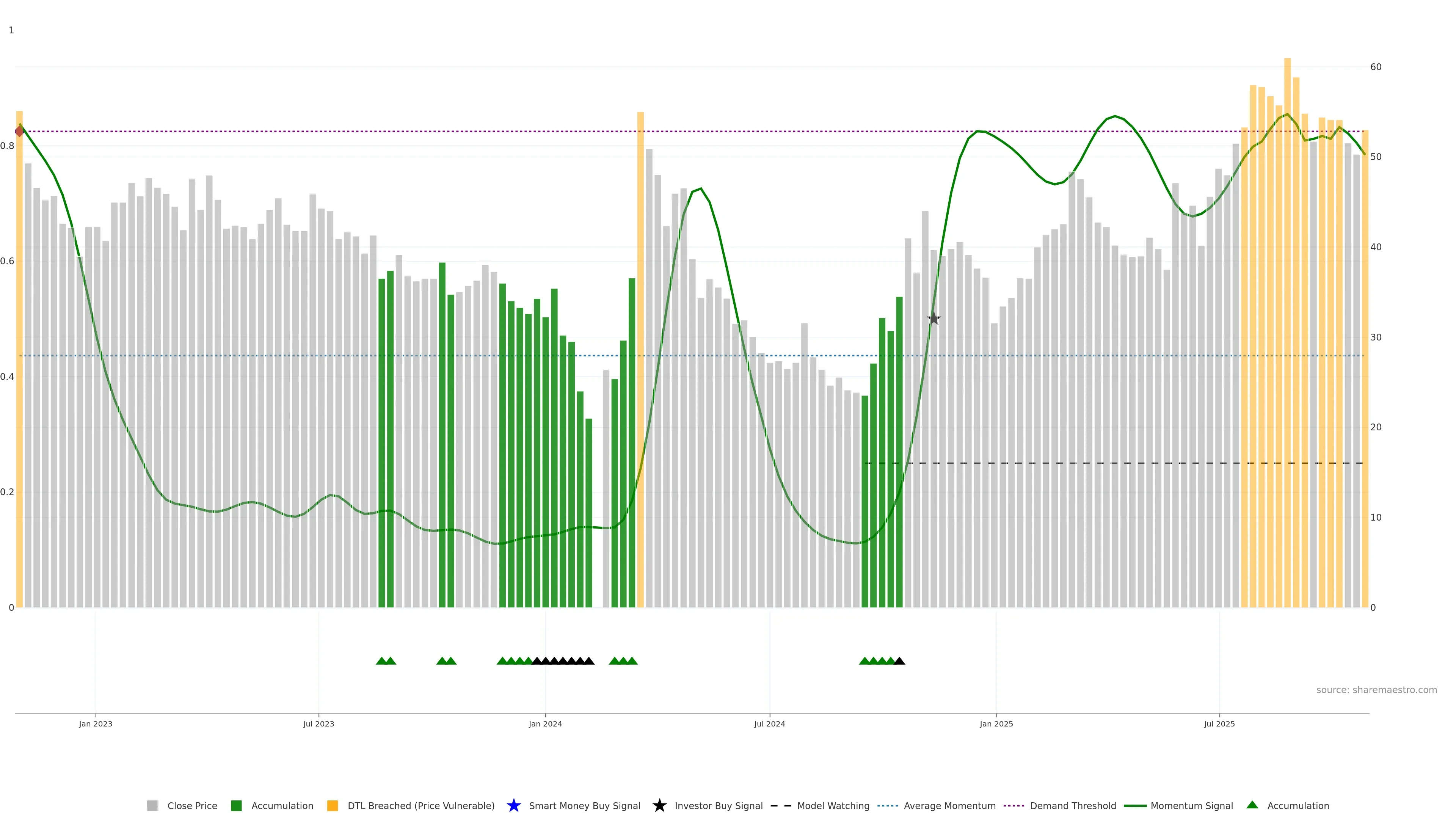Click the black Investor Buy Signal star in the legend

coord(659,805)
